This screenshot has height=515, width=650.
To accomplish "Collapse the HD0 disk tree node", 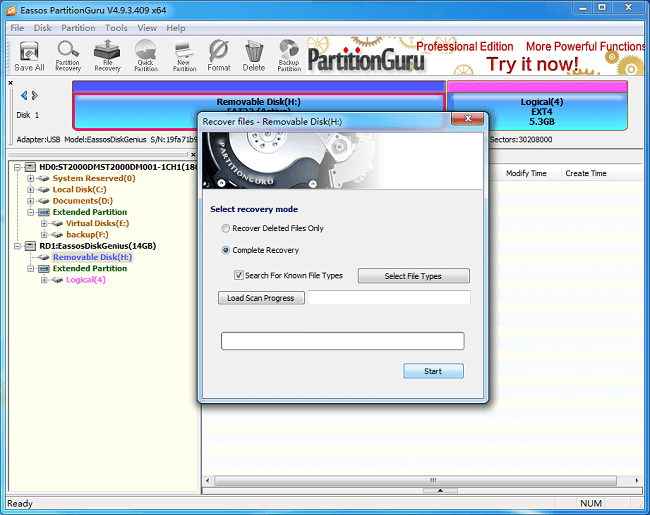I will coord(17,168).
